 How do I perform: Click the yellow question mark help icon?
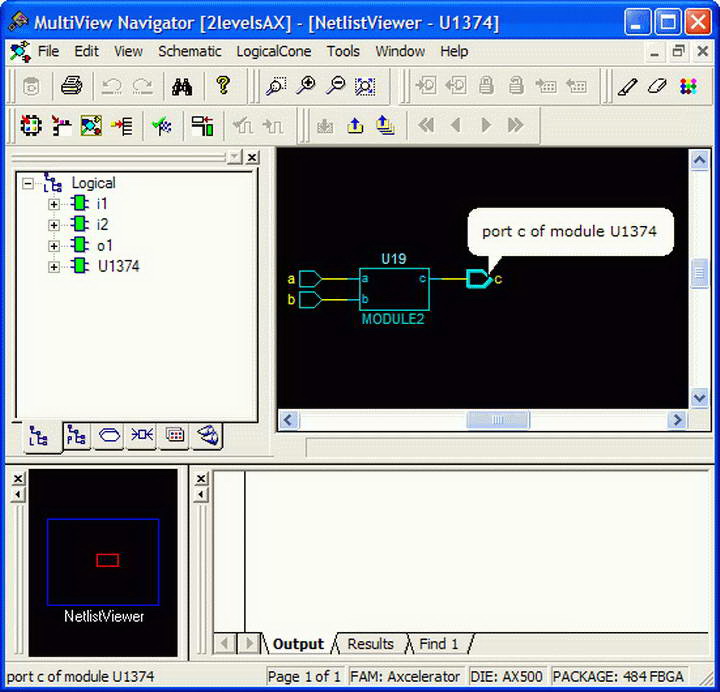tap(223, 87)
